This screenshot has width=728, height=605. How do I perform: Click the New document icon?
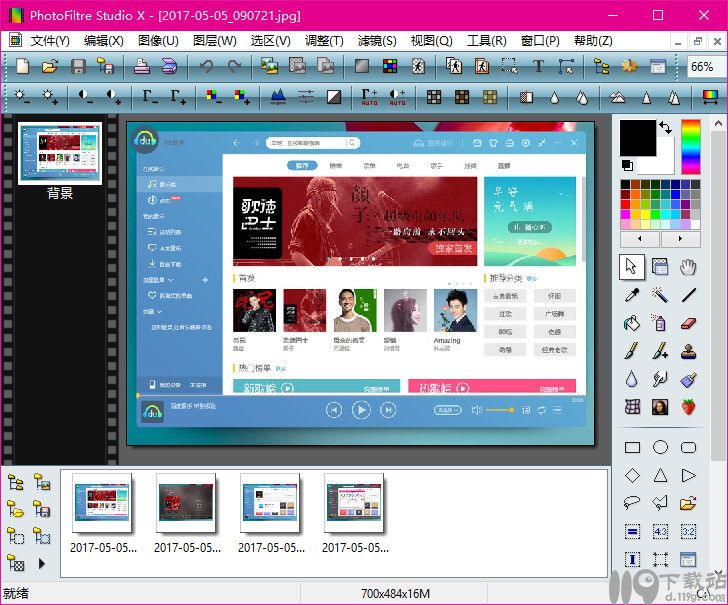pyautogui.click(x=22, y=66)
